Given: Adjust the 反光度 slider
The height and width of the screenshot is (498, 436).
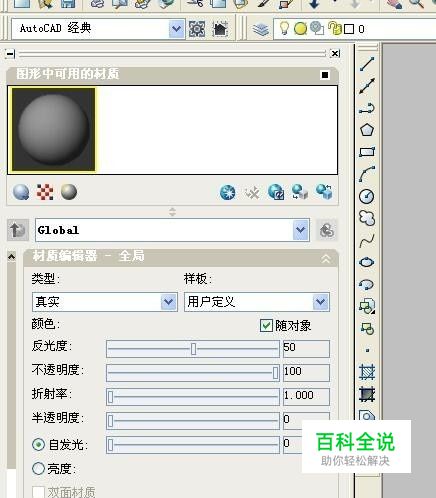Looking at the screenshot, I should coord(193,349).
